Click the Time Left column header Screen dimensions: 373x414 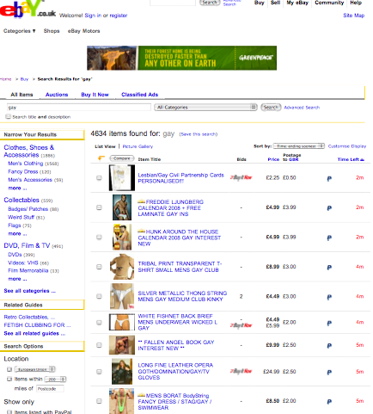pyautogui.click(x=351, y=159)
